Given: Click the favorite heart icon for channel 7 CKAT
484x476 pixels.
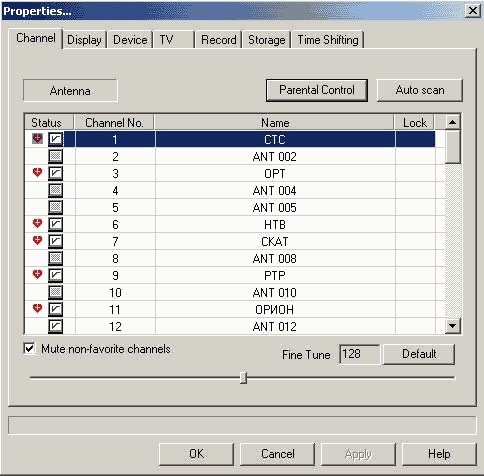Looking at the screenshot, I should click(x=37, y=240).
